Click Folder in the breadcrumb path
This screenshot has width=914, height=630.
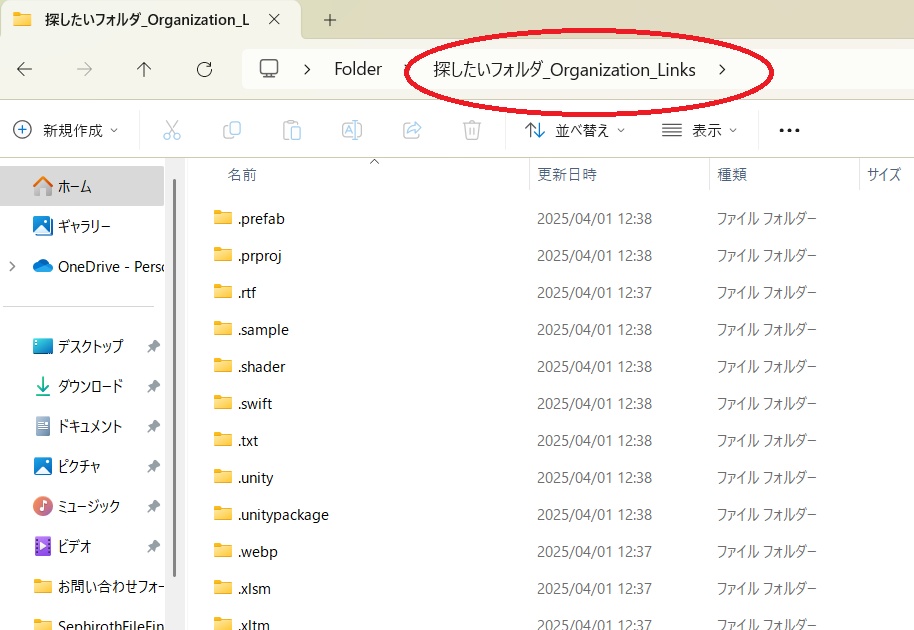tap(357, 69)
